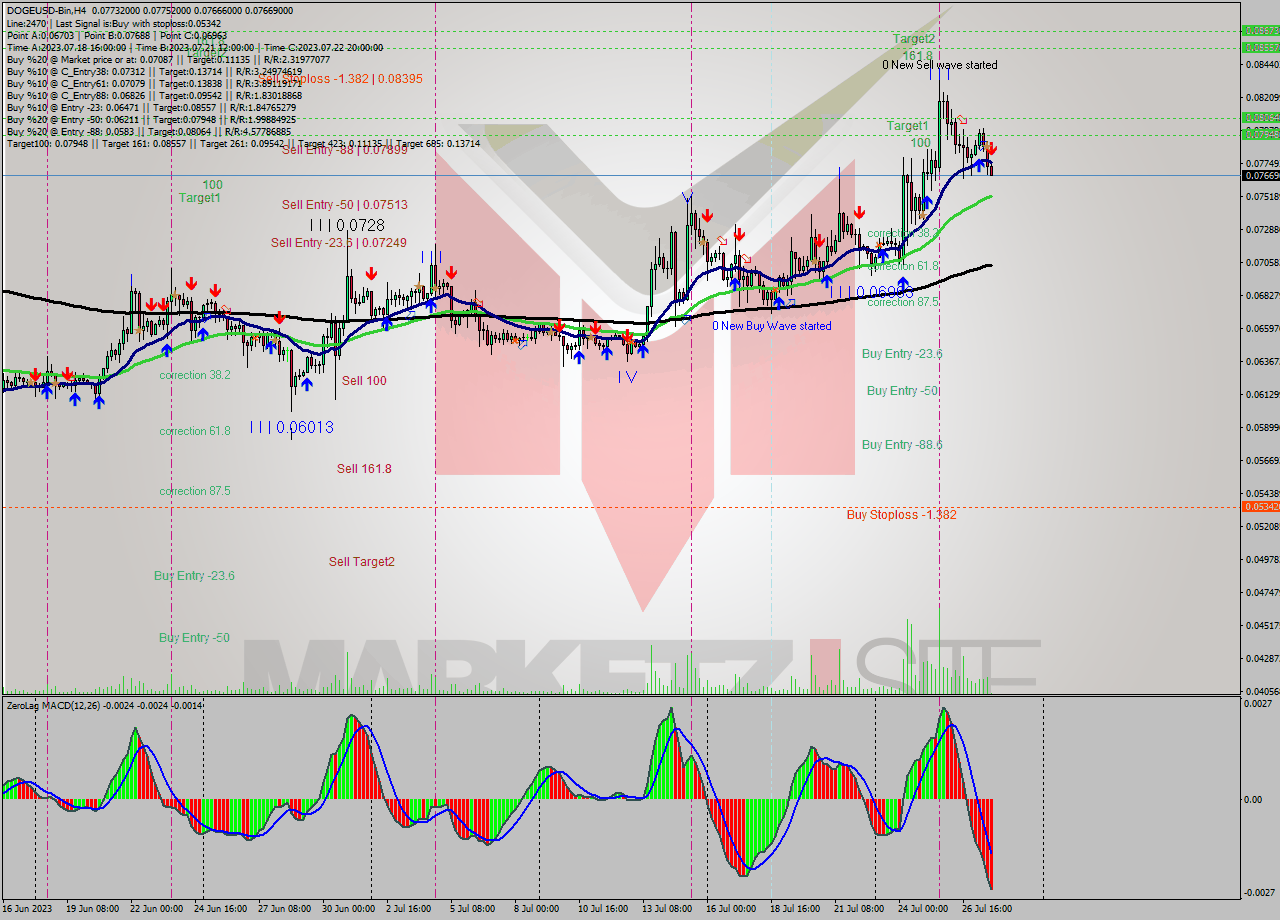Click the -0.0027 MACD axis label
1280x920 pixels.
(1257, 893)
